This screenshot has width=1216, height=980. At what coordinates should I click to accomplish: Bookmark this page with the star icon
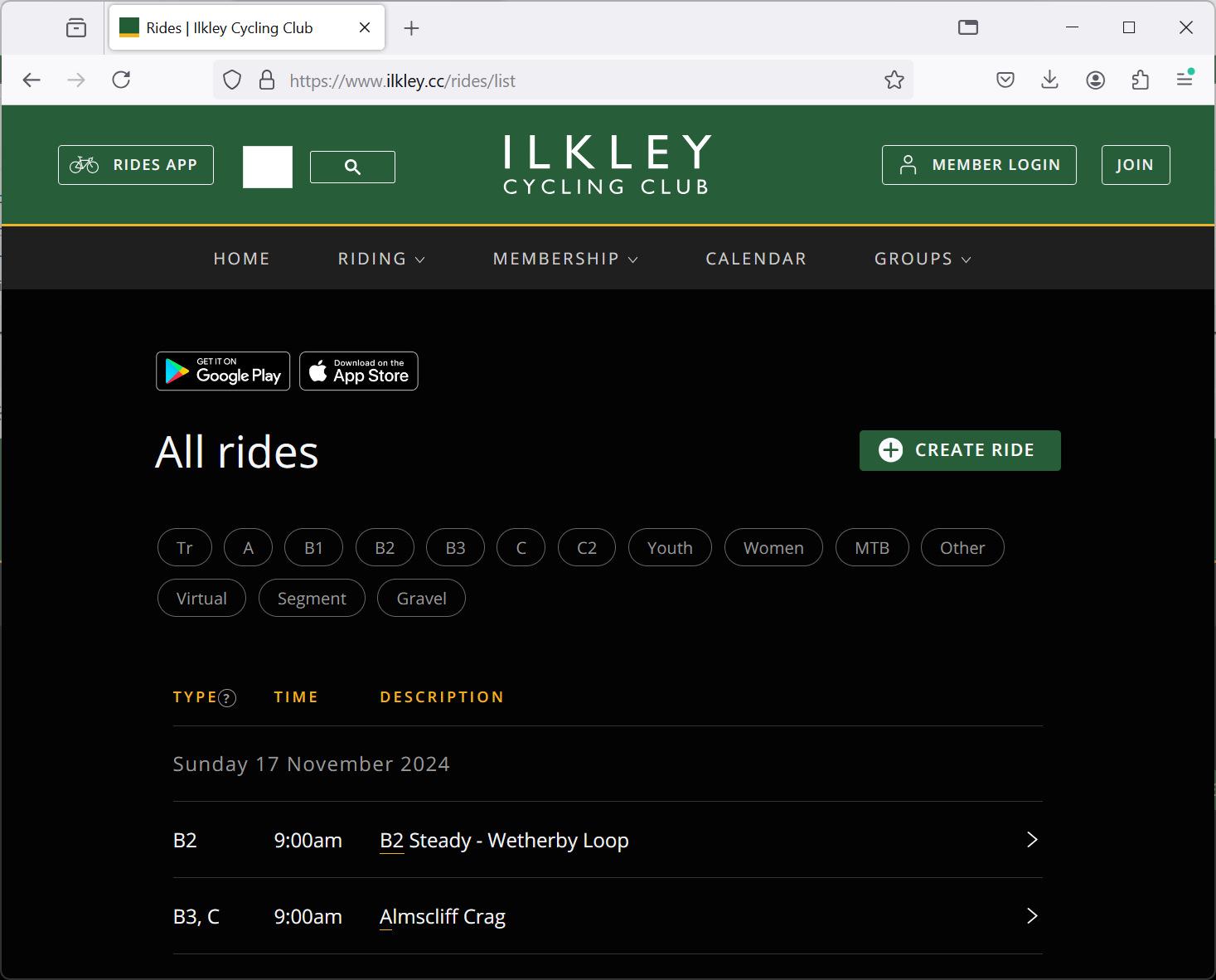[894, 80]
